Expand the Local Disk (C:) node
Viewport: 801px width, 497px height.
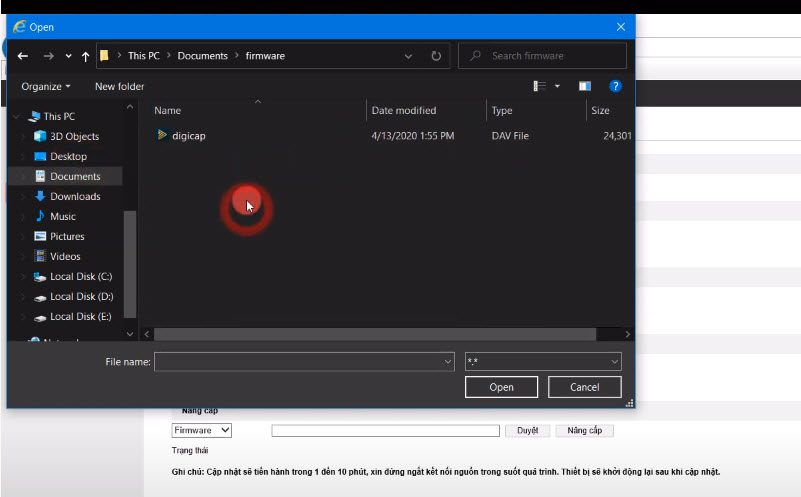[x=23, y=277]
